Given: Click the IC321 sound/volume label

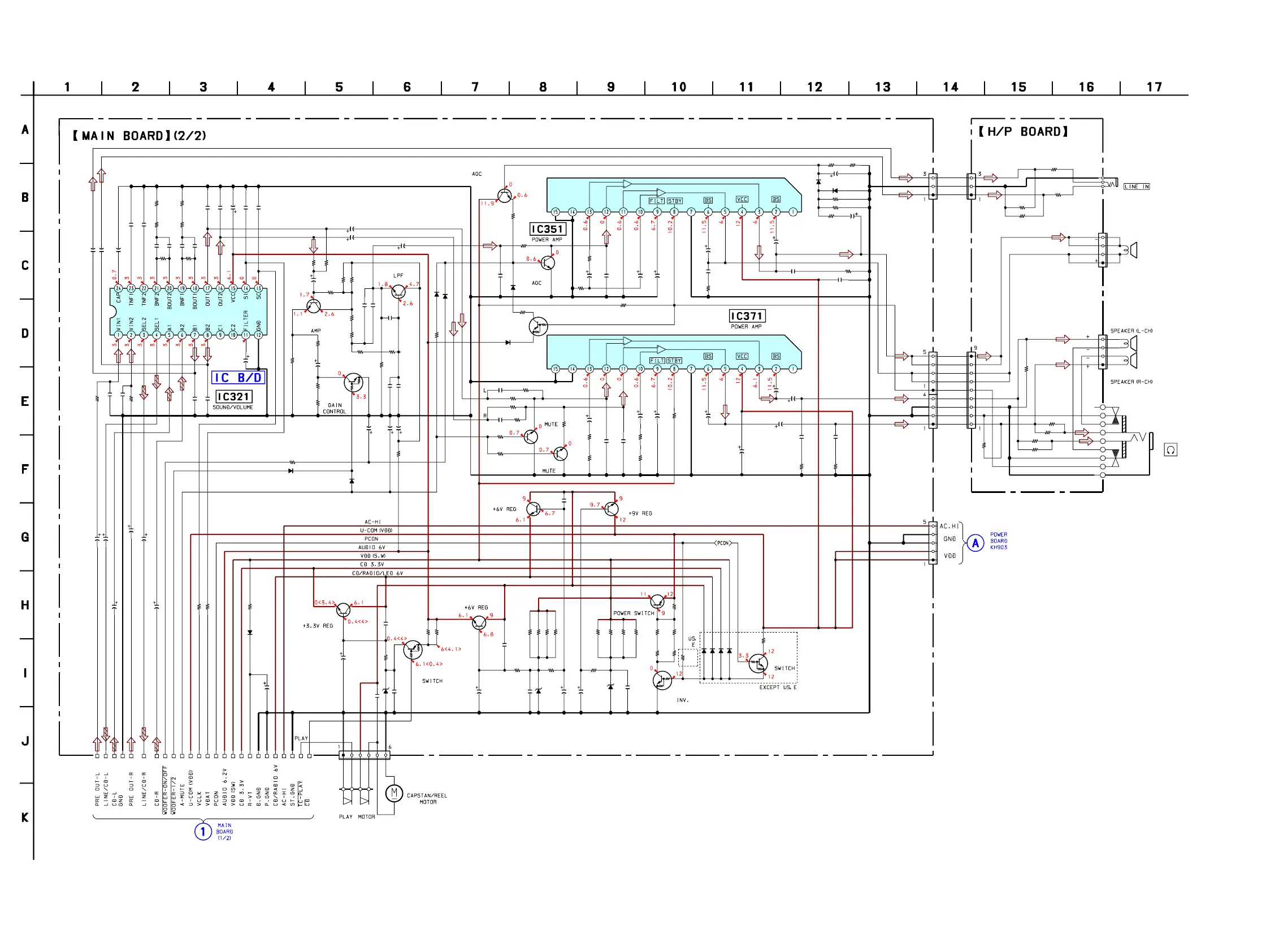Looking at the screenshot, I should click(x=233, y=397).
